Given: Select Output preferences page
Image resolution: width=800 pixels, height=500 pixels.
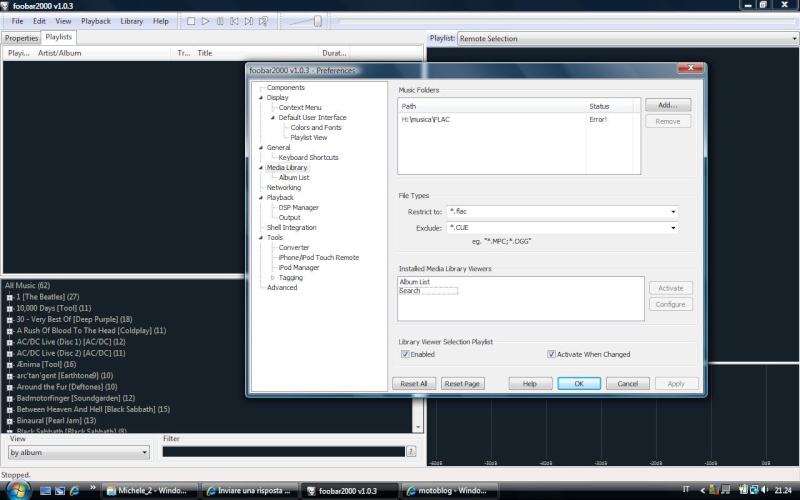Looking at the screenshot, I should [x=289, y=217].
